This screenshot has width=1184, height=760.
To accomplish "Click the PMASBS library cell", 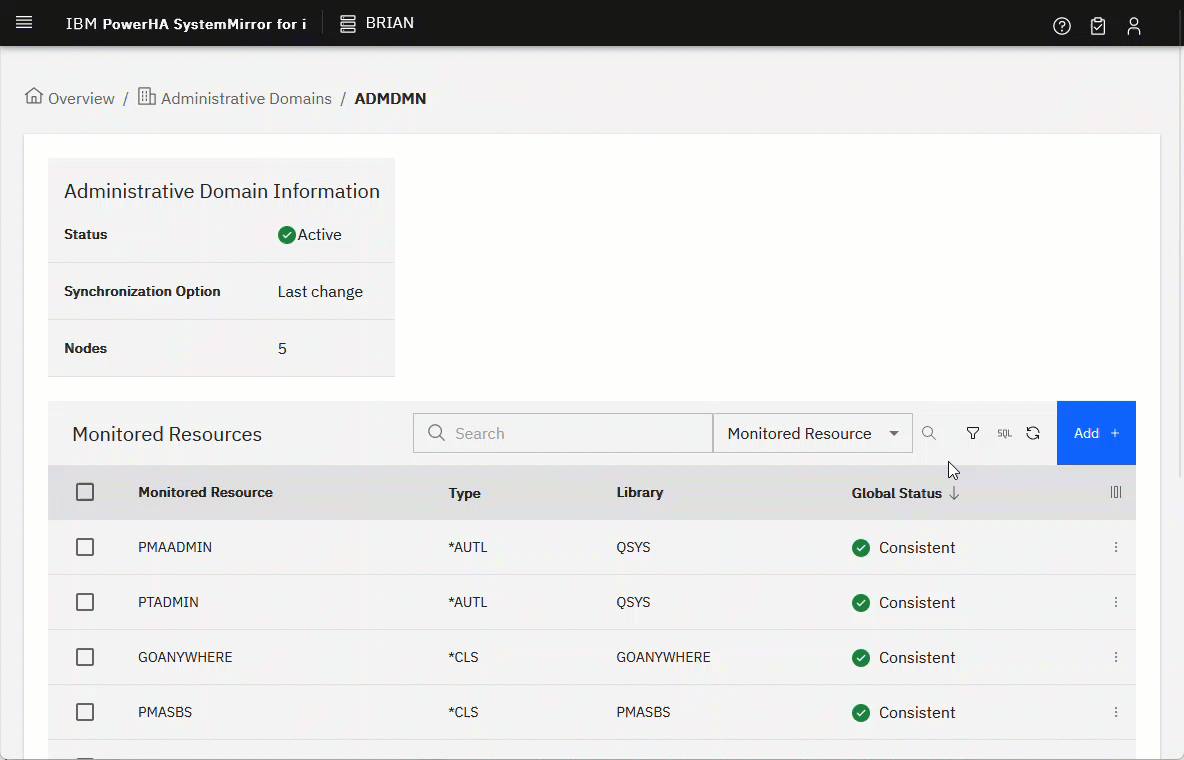I will pos(643,712).
